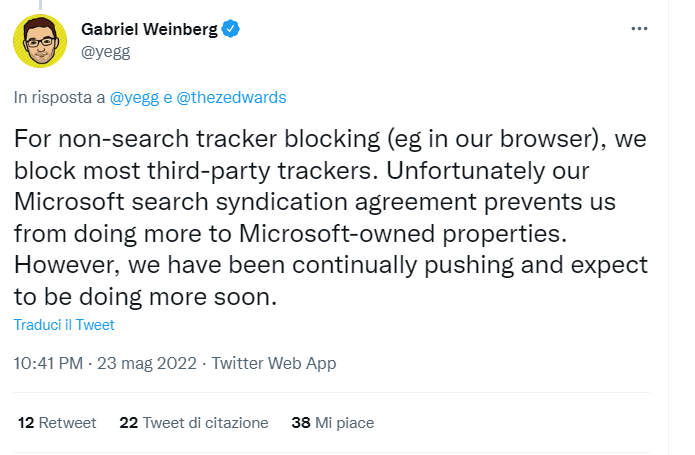This screenshot has width=695, height=455.
Task: Click the Twitter Web App source label
Action: tap(274, 364)
